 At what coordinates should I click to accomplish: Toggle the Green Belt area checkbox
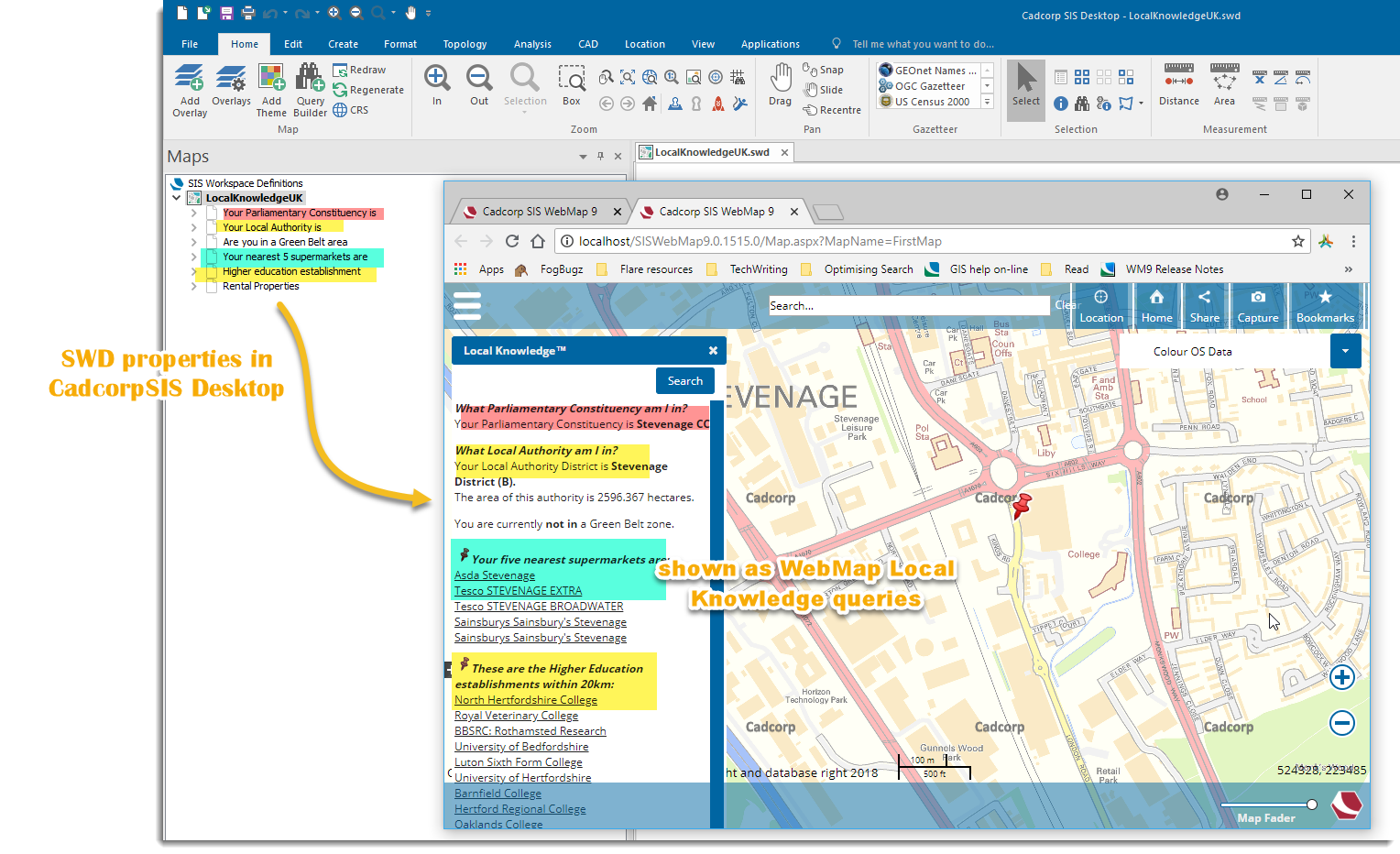(x=211, y=243)
